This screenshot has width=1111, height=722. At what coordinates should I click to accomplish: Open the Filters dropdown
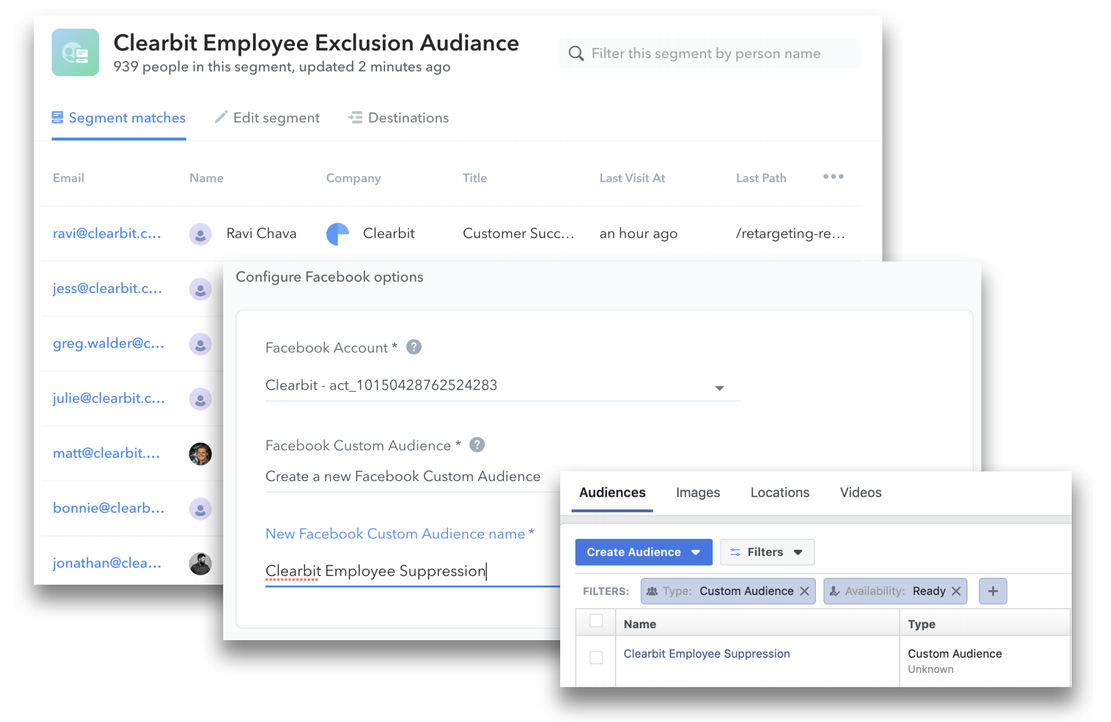coord(767,552)
